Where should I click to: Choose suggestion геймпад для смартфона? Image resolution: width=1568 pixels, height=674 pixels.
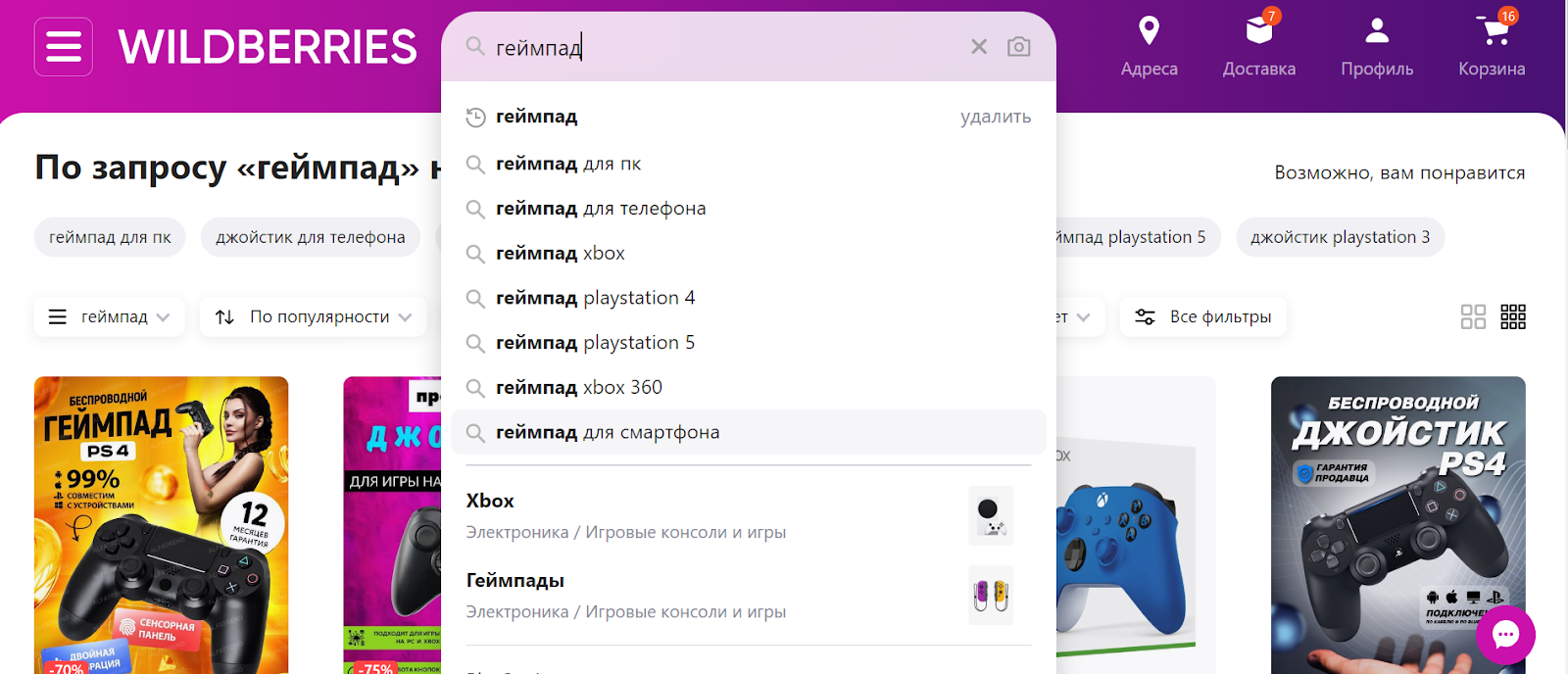coord(749,432)
